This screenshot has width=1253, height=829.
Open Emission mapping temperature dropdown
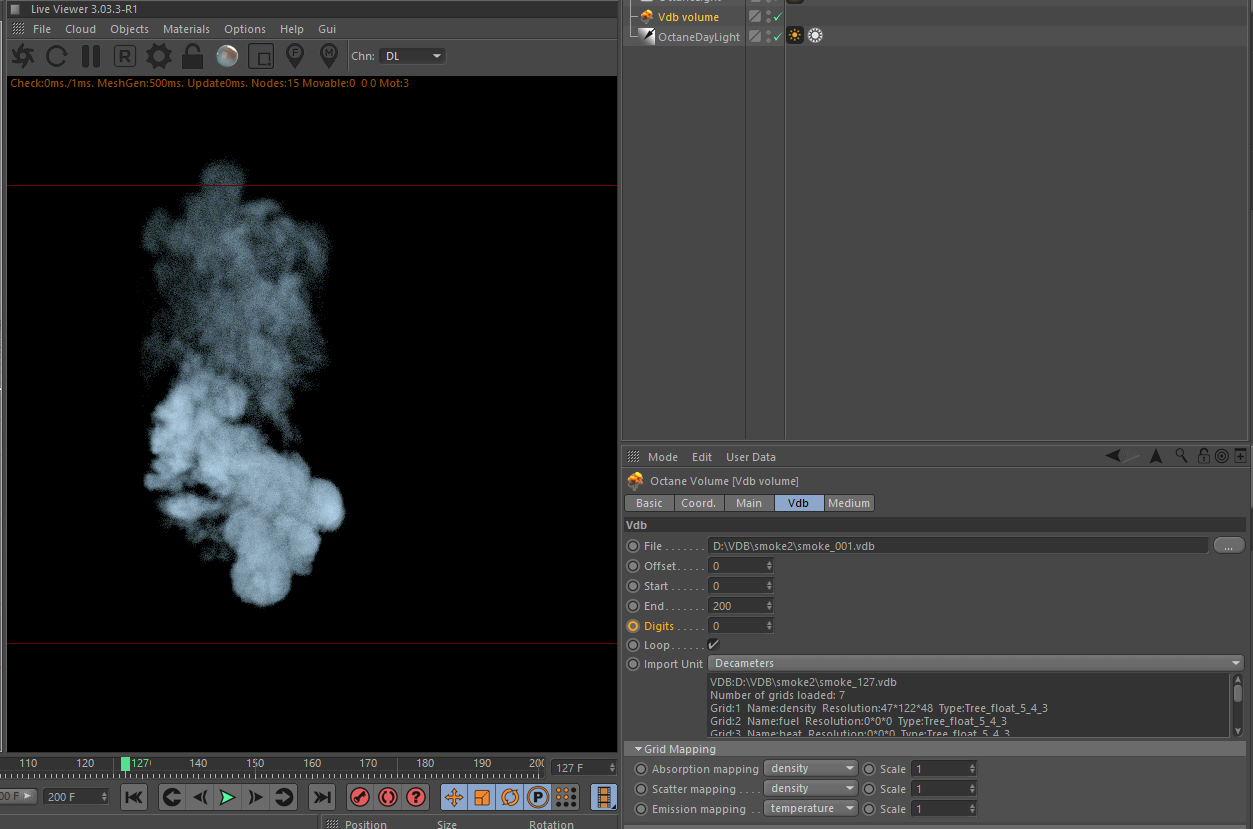tap(810, 808)
